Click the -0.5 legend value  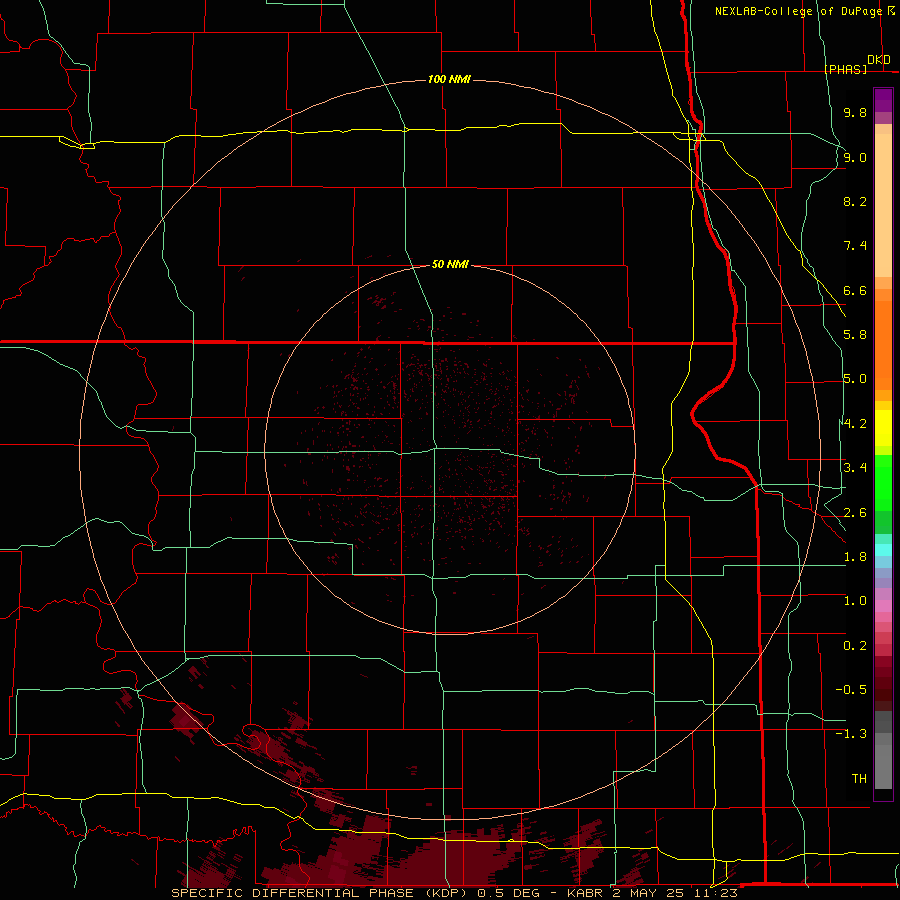point(851,690)
